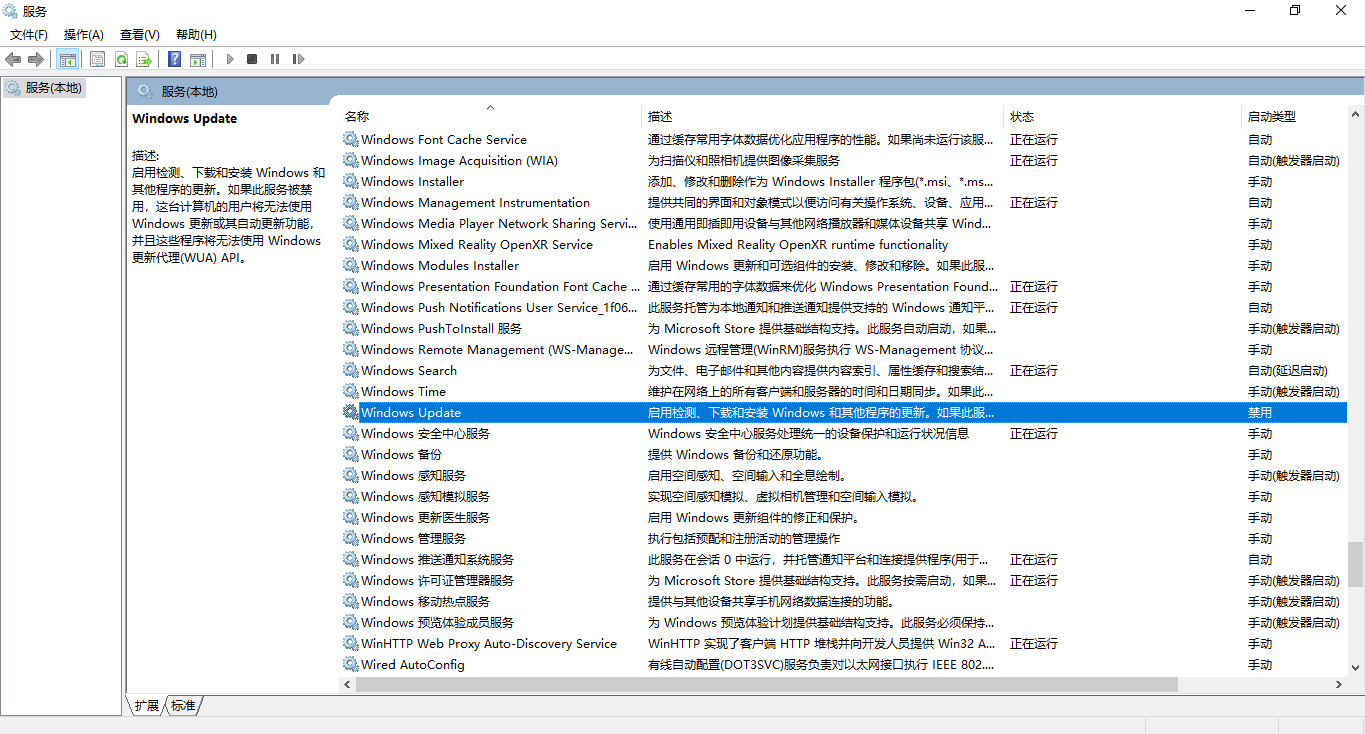Select Windows 预览体验成员服务 row
Screen dimensions: 1365x734
pos(844,622)
